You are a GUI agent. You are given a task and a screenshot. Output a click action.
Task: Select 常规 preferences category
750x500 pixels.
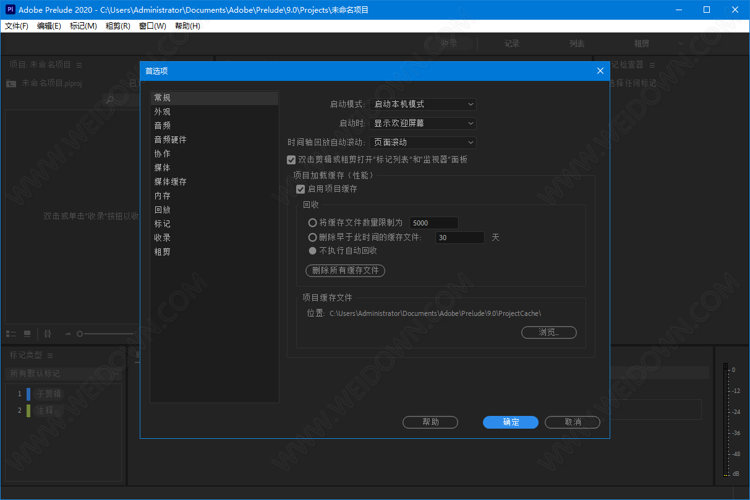click(214, 98)
